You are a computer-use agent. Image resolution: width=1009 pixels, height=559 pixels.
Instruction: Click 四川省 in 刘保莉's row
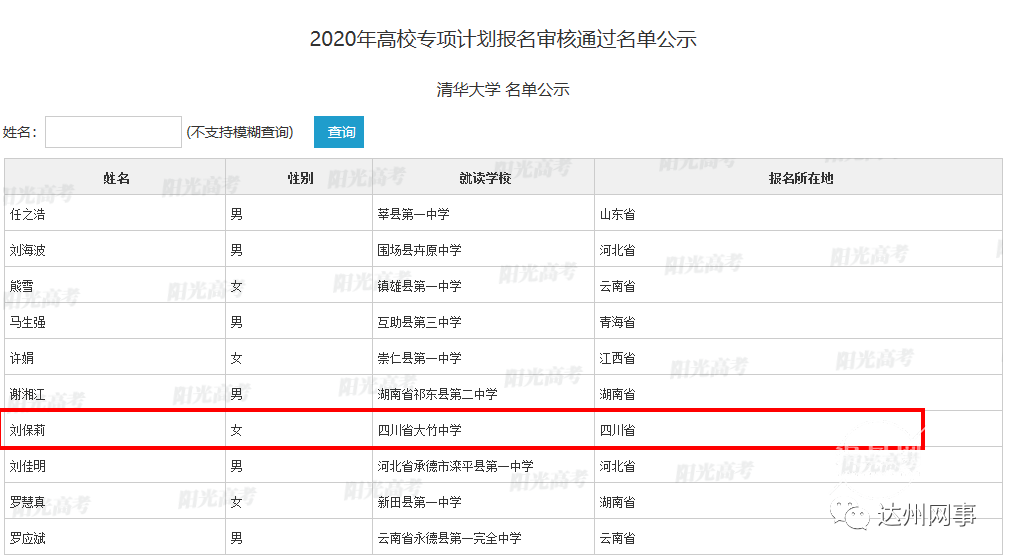coord(618,430)
